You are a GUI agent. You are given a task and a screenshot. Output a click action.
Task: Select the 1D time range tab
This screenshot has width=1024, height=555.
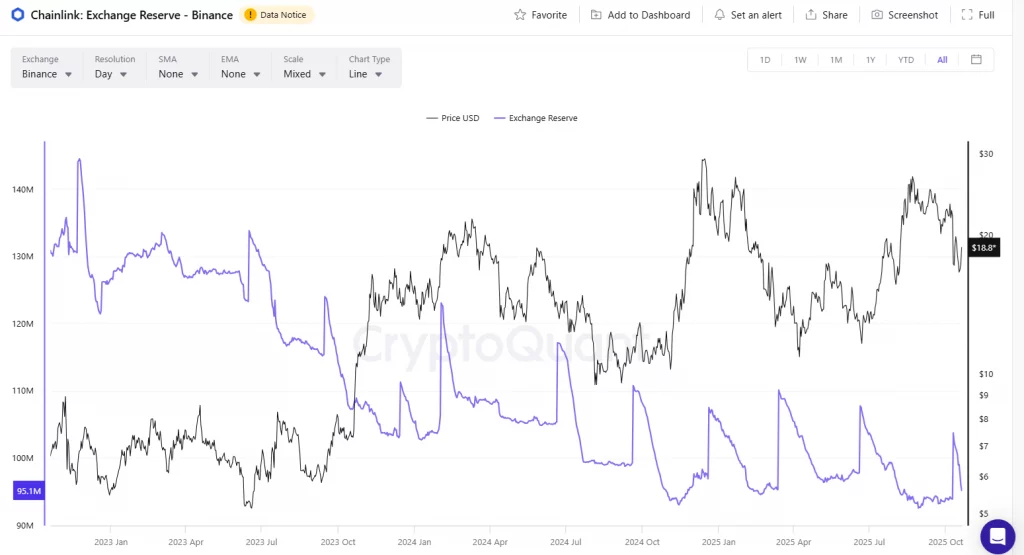(x=765, y=60)
